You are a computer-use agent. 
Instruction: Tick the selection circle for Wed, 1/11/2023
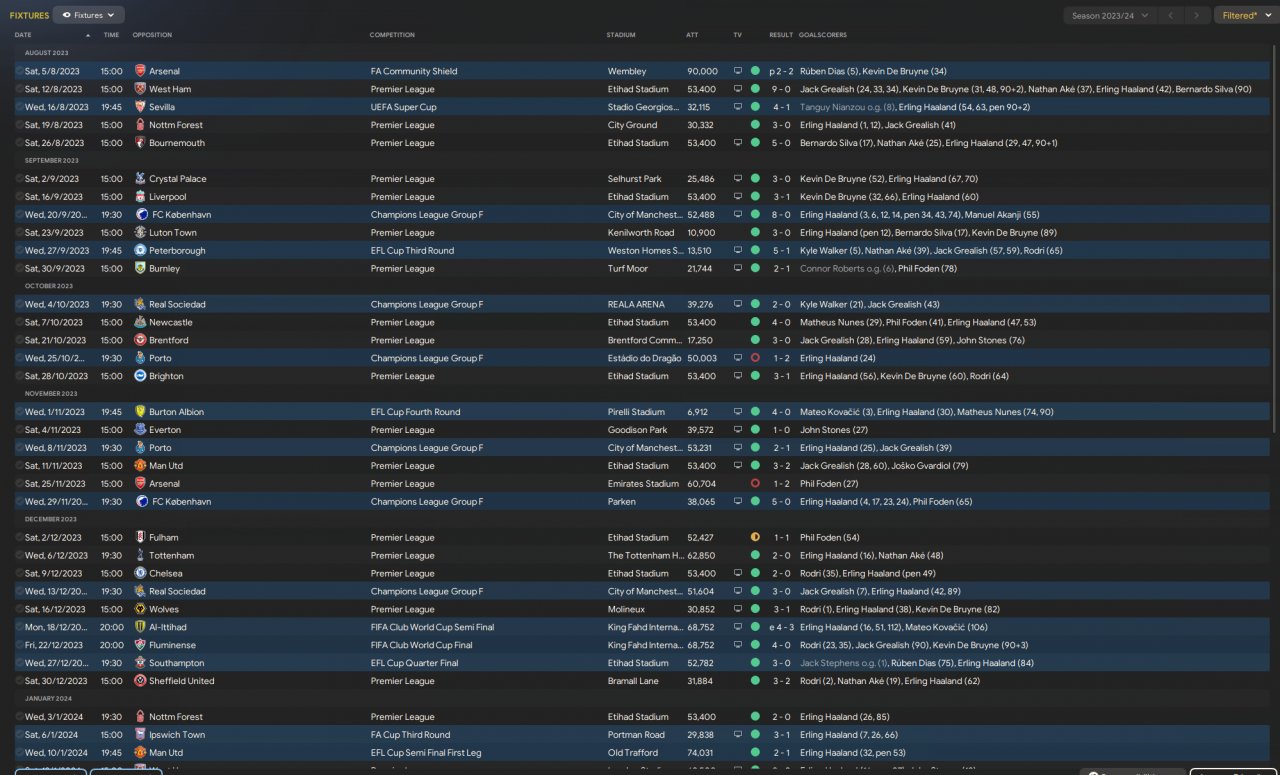(18, 412)
